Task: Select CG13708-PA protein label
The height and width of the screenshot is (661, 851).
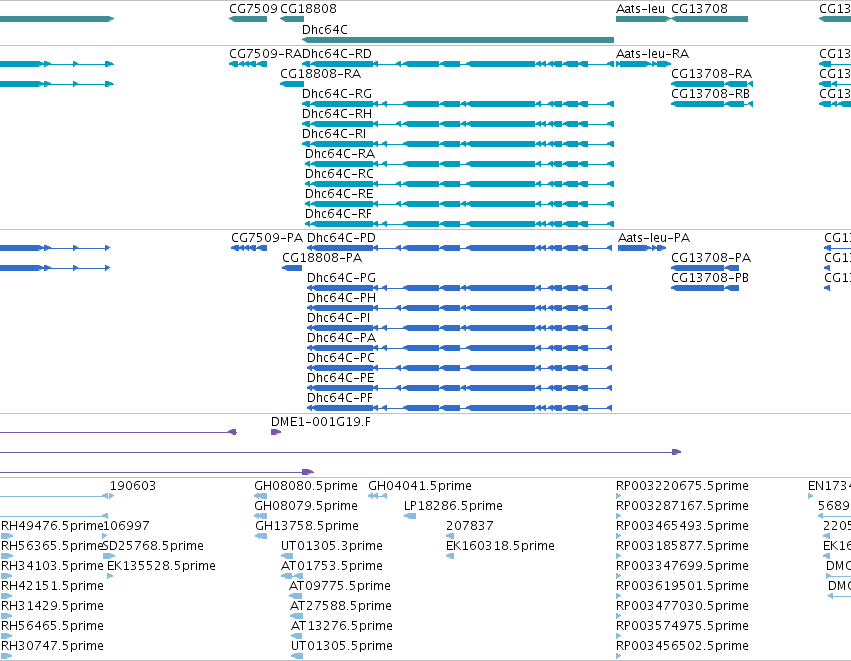Action: [711, 258]
